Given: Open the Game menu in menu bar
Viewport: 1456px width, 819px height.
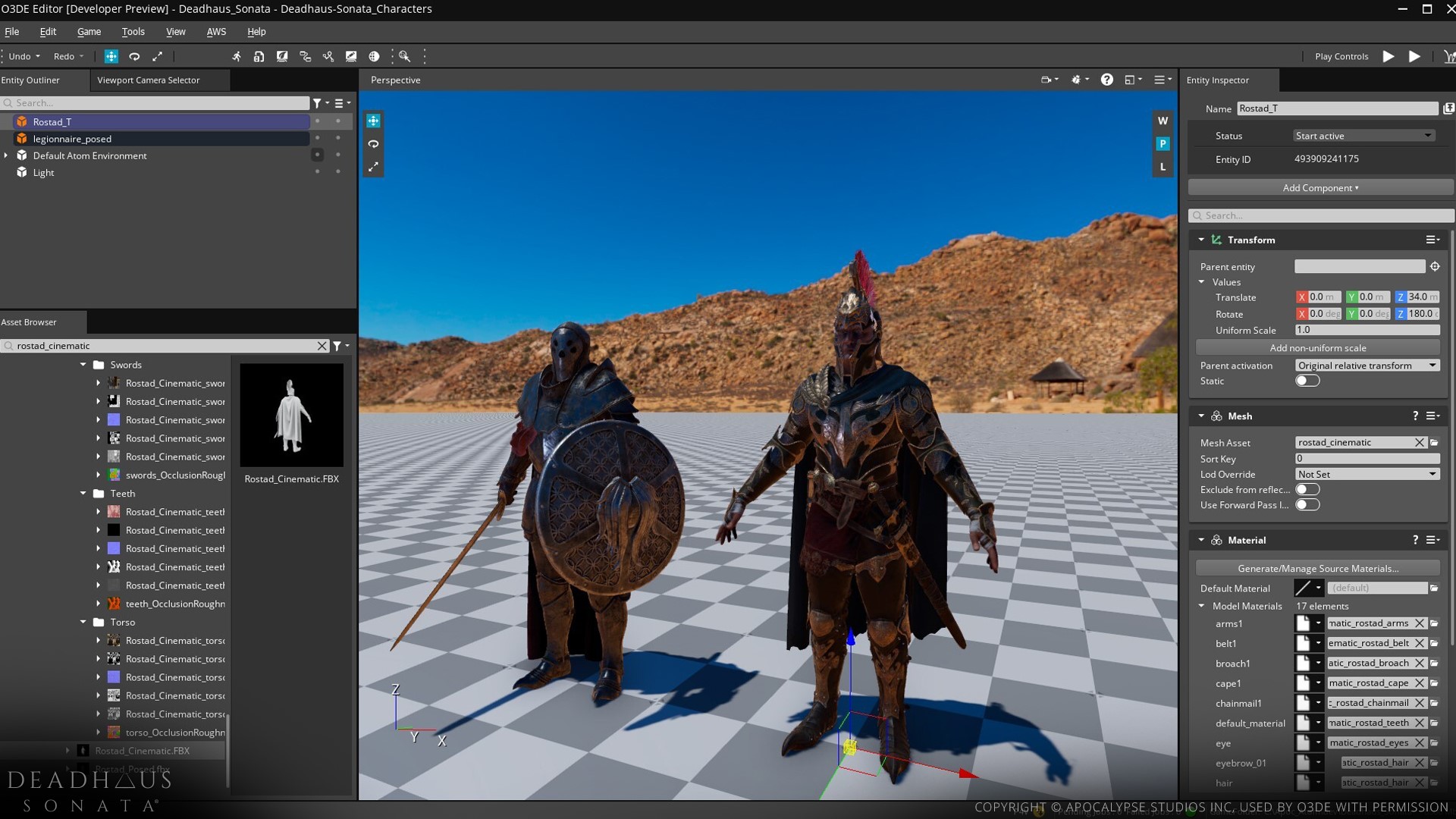Looking at the screenshot, I should point(88,31).
